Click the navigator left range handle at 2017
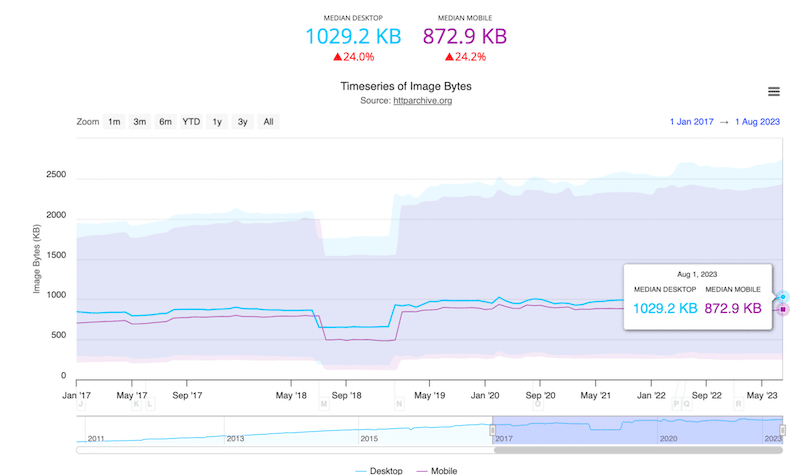Screen dimensions: 800x475 pyautogui.click(x=492, y=430)
